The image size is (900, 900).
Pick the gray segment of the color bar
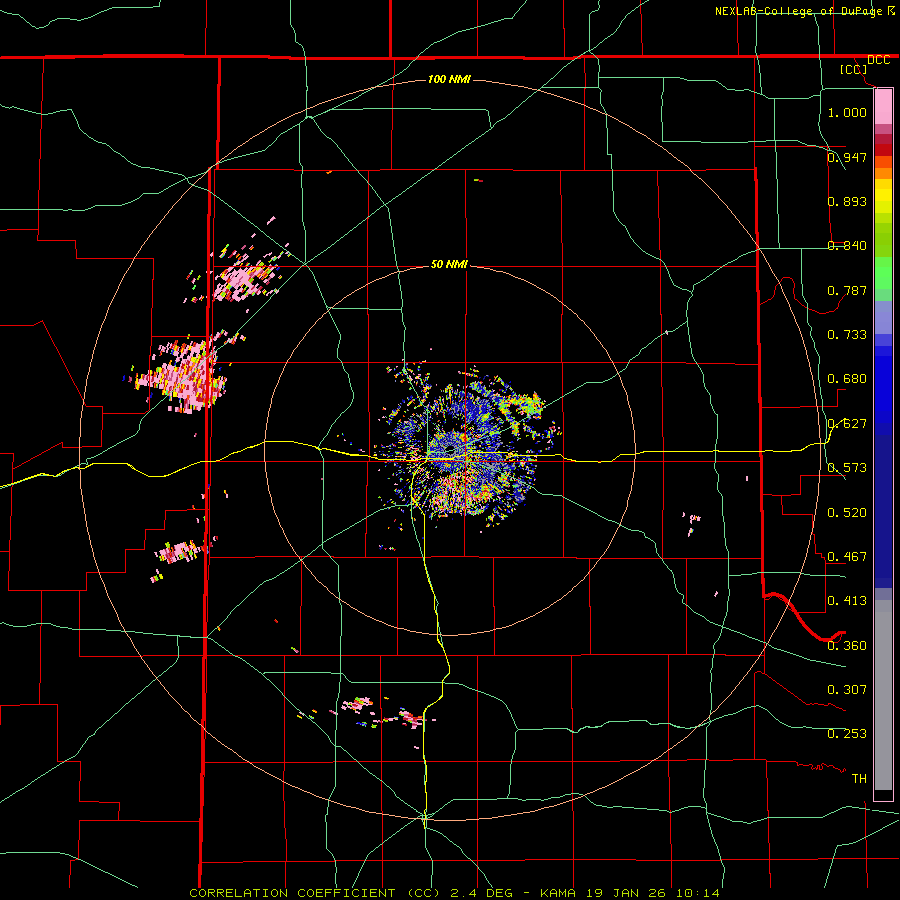pyautogui.click(x=883, y=695)
